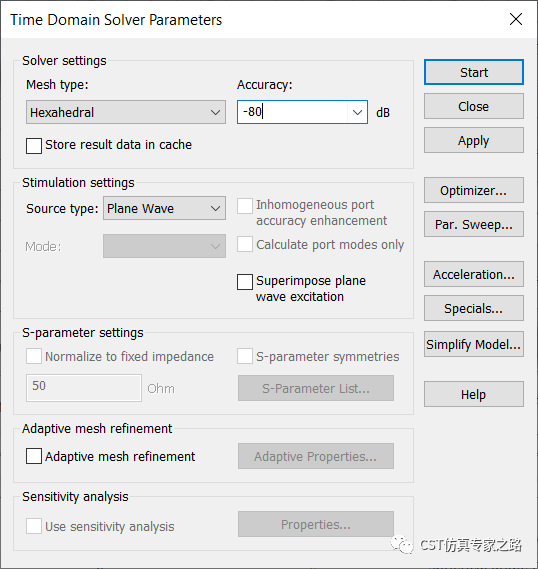This screenshot has height=569, width=538.
Task: Expand the Mesh type dropdown
Action: (x=126, y=112)
